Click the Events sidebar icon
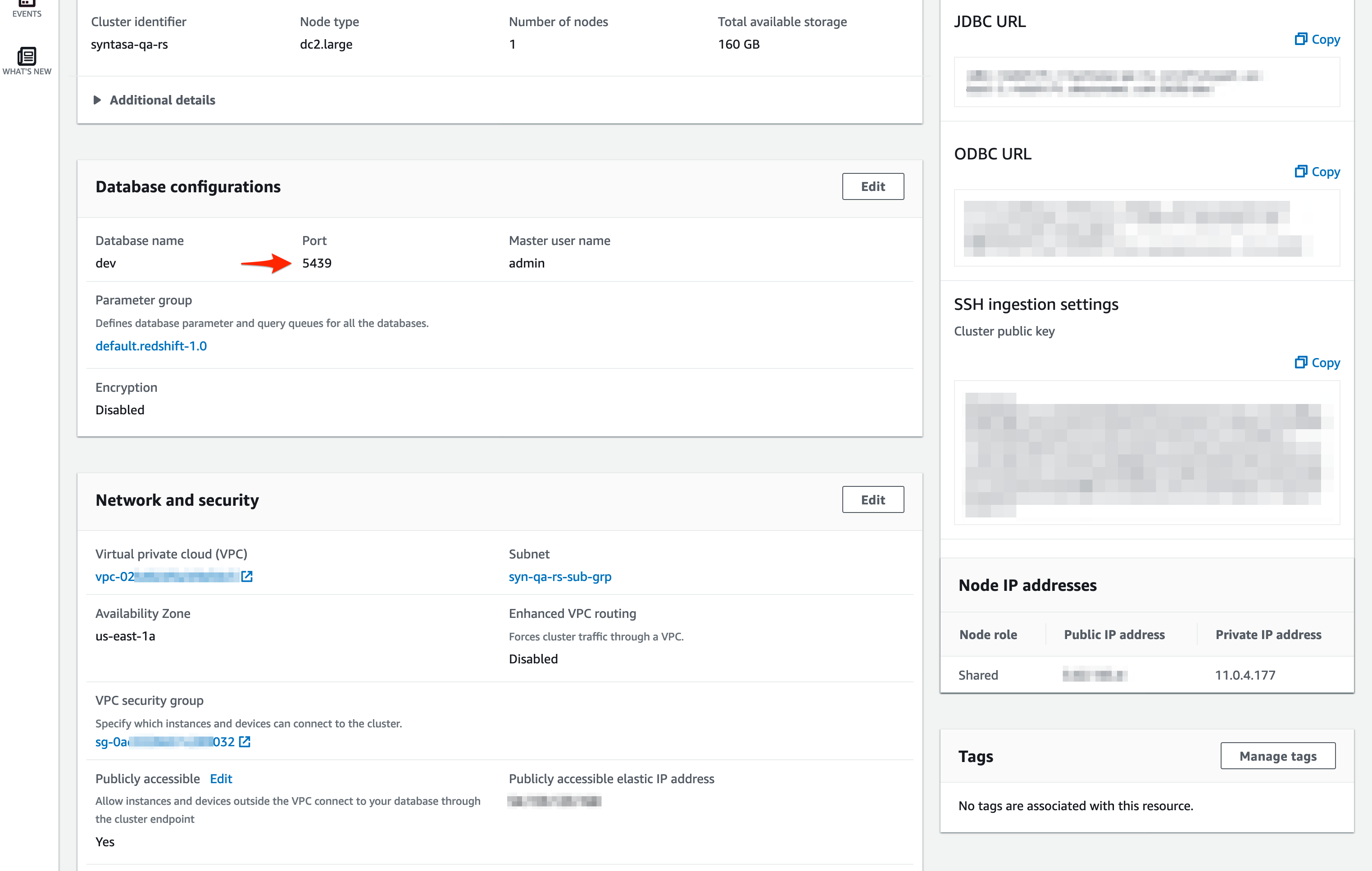This screenshot has height=871, width=1372. point(26,4)
